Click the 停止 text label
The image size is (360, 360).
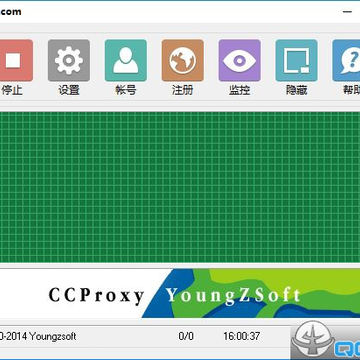pos(12,90)
